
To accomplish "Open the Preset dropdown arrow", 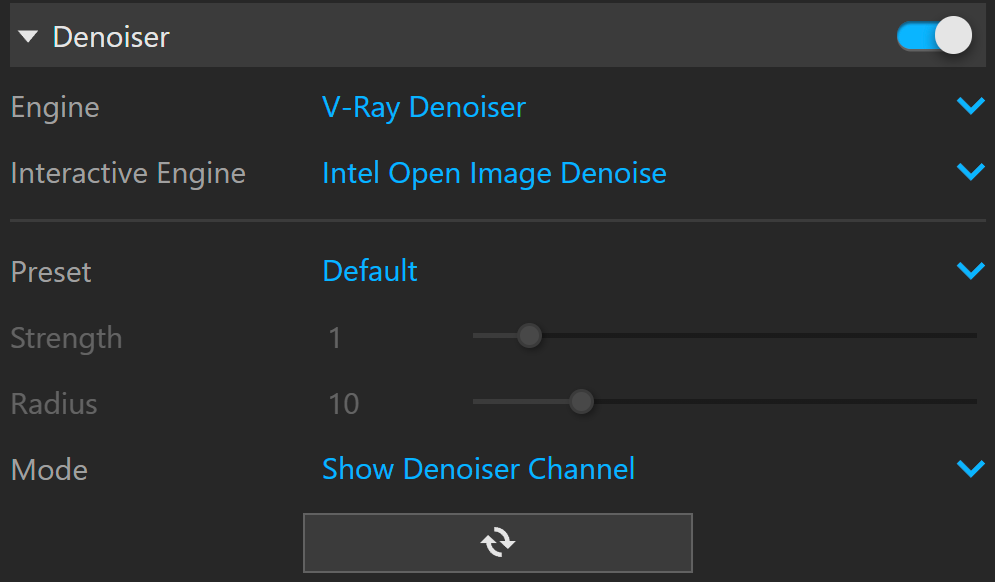I will pos(970,270).
